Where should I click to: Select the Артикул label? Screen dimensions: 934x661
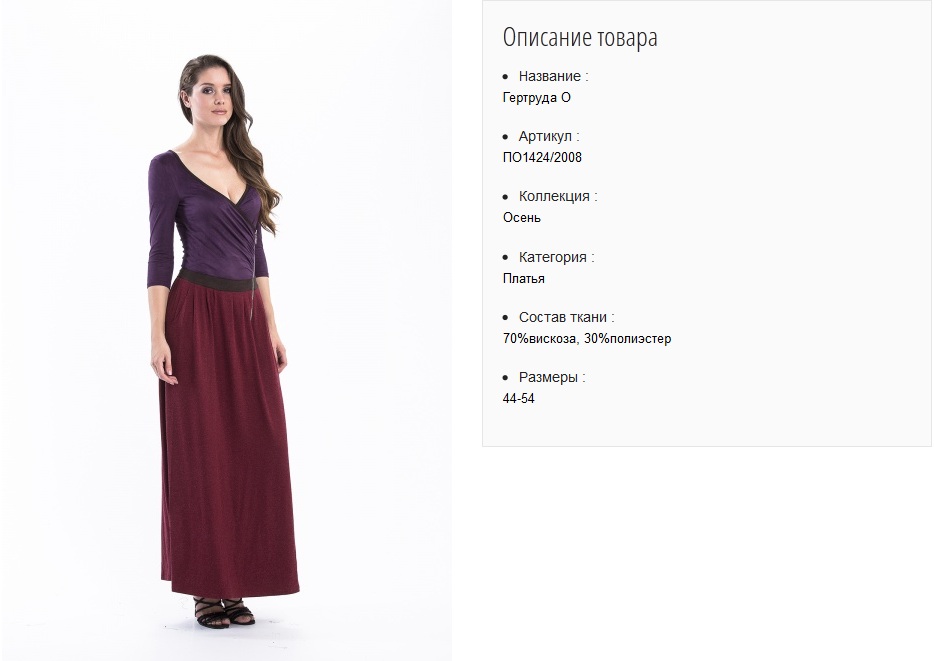point(549,136)
